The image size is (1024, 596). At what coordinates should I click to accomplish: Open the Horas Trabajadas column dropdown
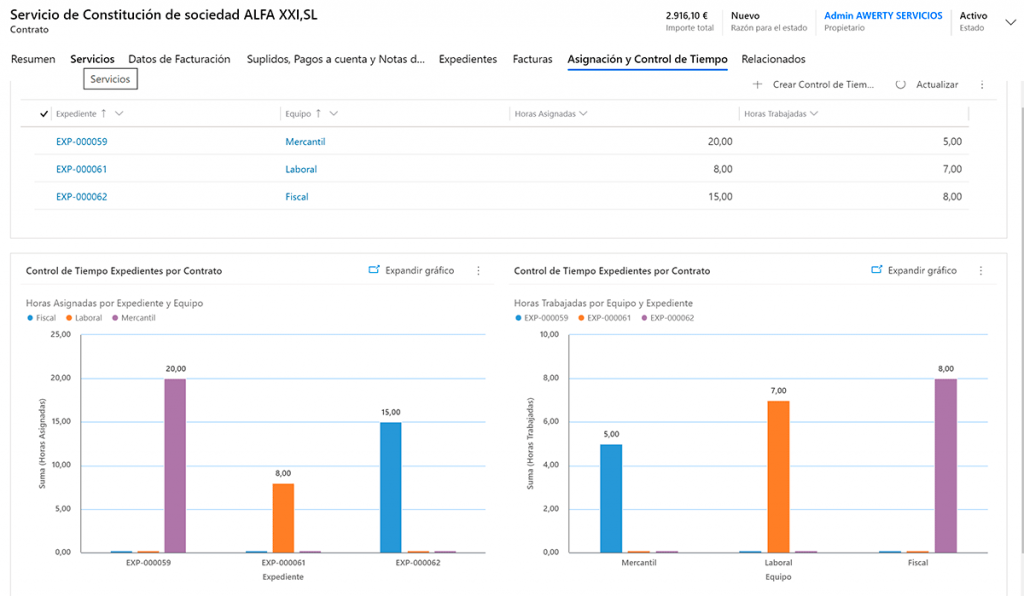[814, 114]
